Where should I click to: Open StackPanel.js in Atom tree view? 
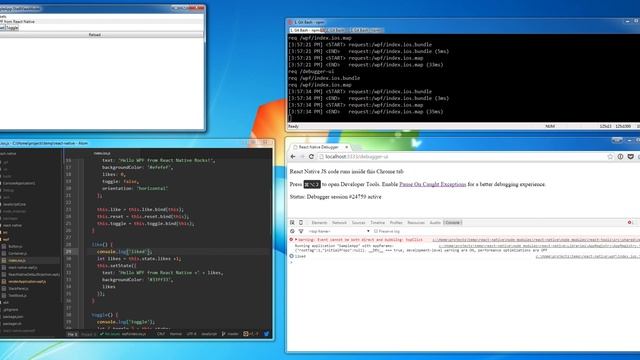[18, 289]
